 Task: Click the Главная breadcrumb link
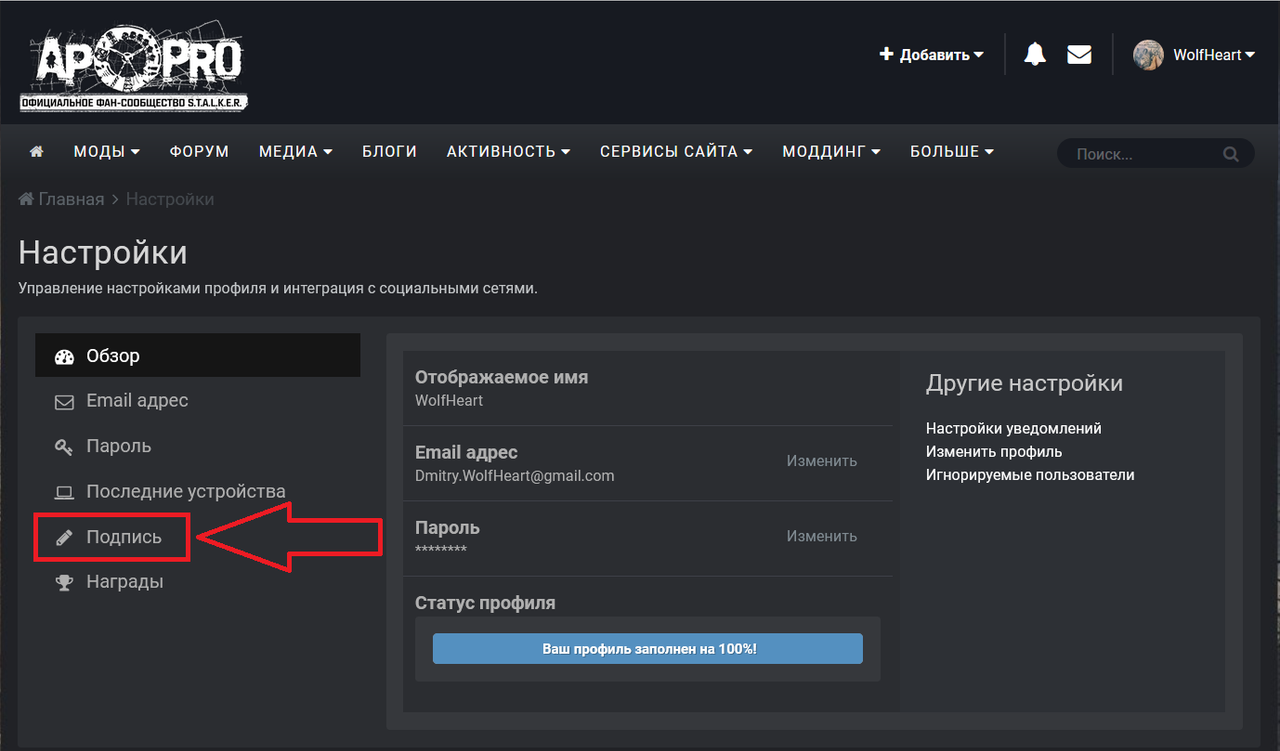click(x=61, y=199)
